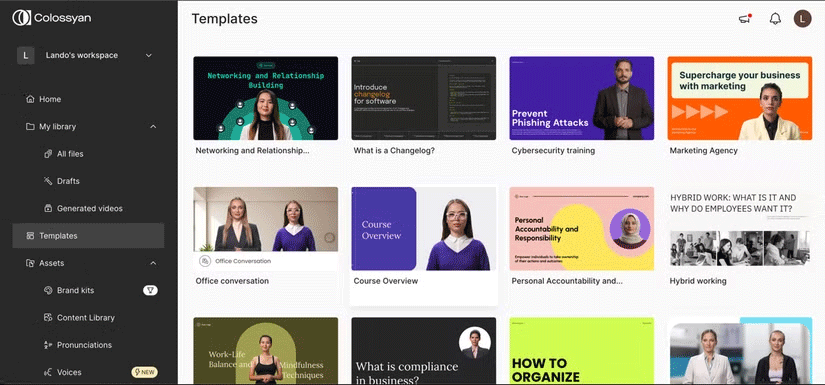Open the Course Overview template card
Viewport: 825px width, 385px height.
(x=424, y=246)
